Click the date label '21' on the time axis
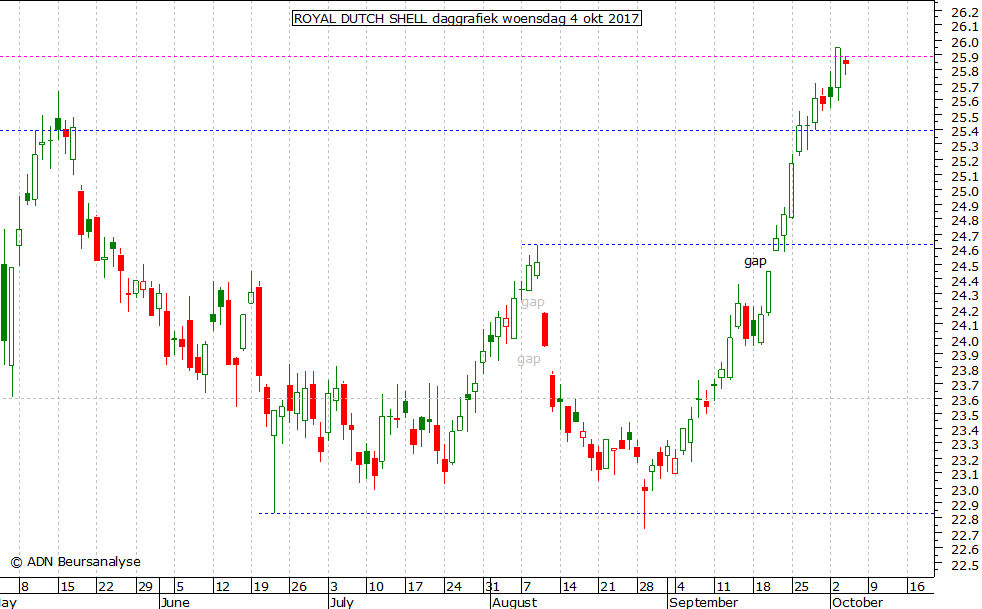This screenshot has width=982, height=609. (x=607, y=586)
